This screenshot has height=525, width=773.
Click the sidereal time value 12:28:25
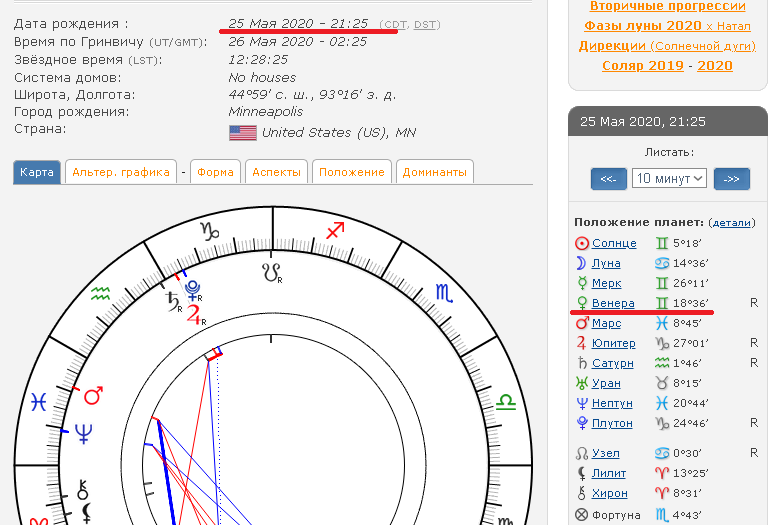(258, 60)
